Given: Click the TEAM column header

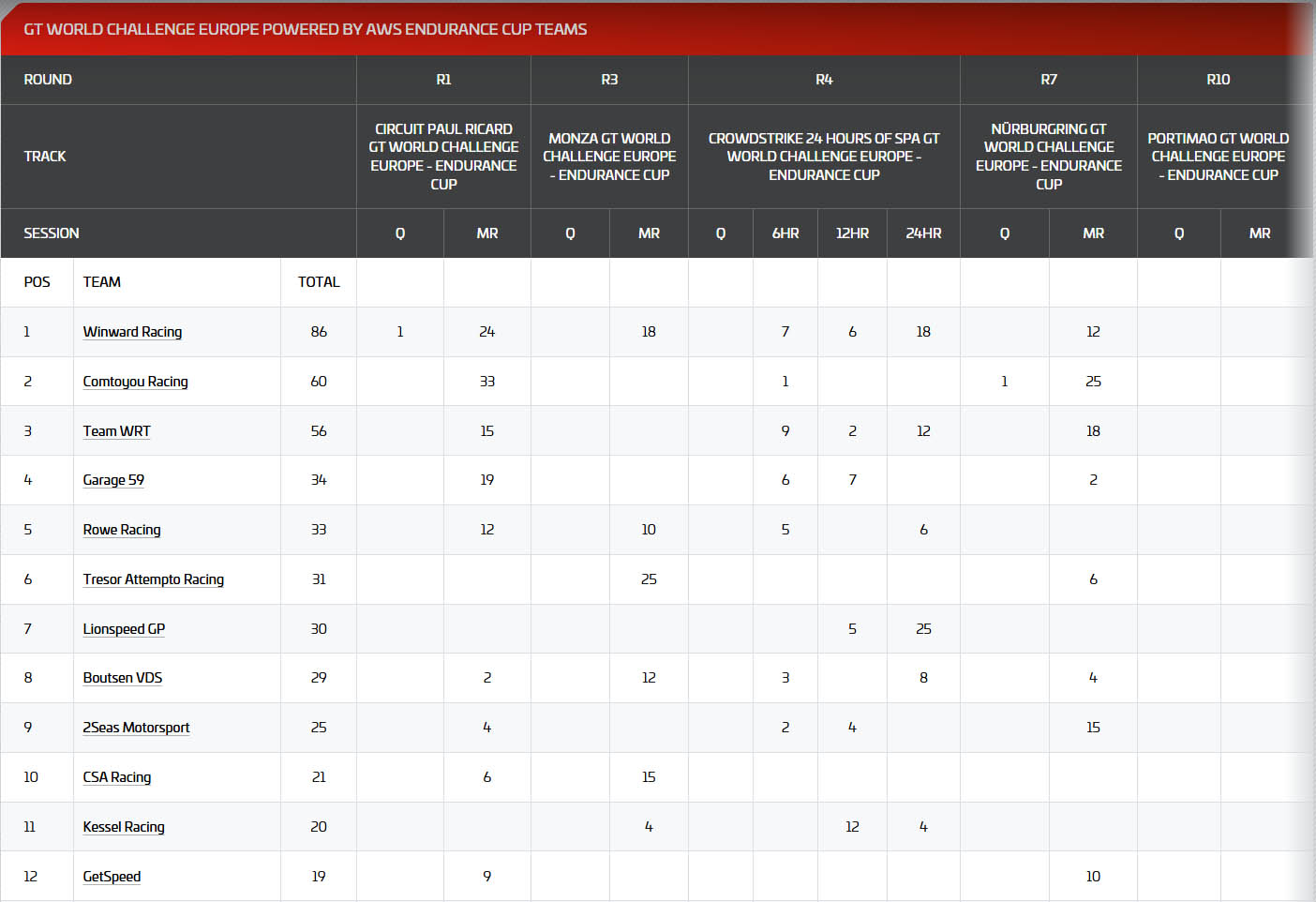Looking at the screenshot, I should pos(101,282).
